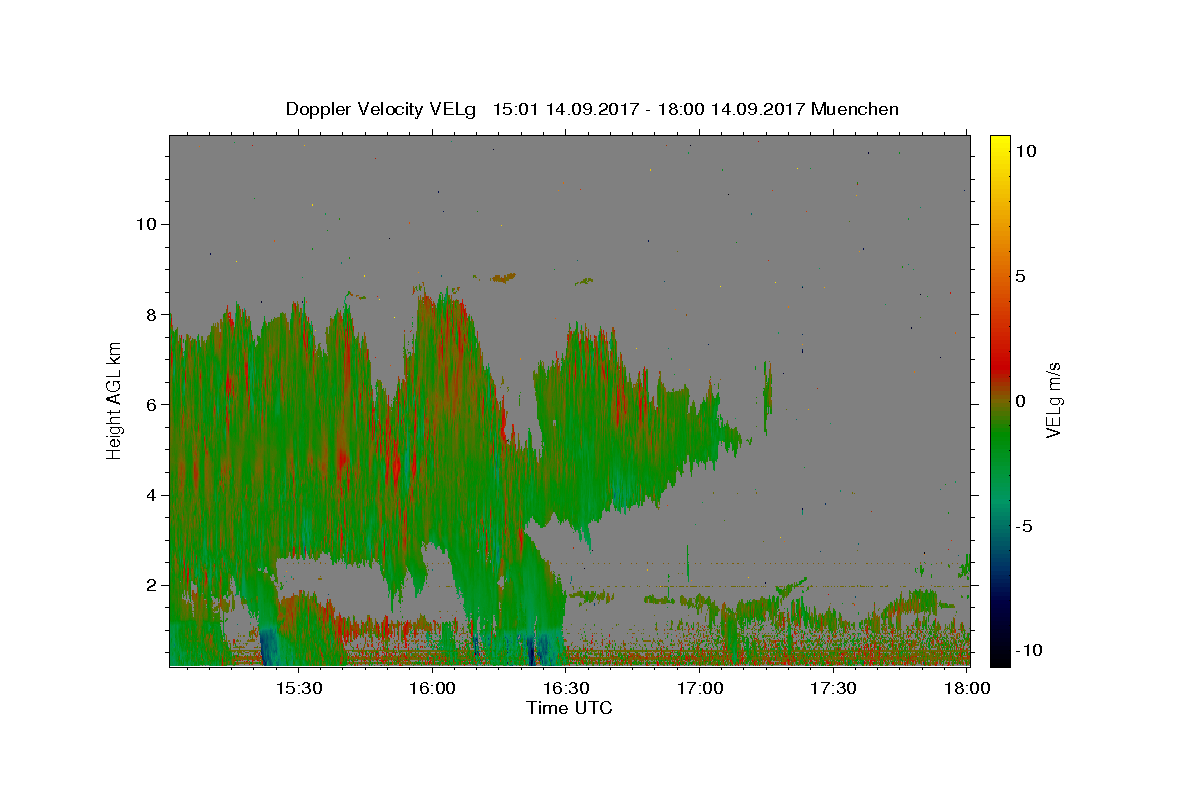Click the Time UTC axis title
The width and height of the screenshot is (1200, 800).
pyautogui.click(x=569, y=708)
